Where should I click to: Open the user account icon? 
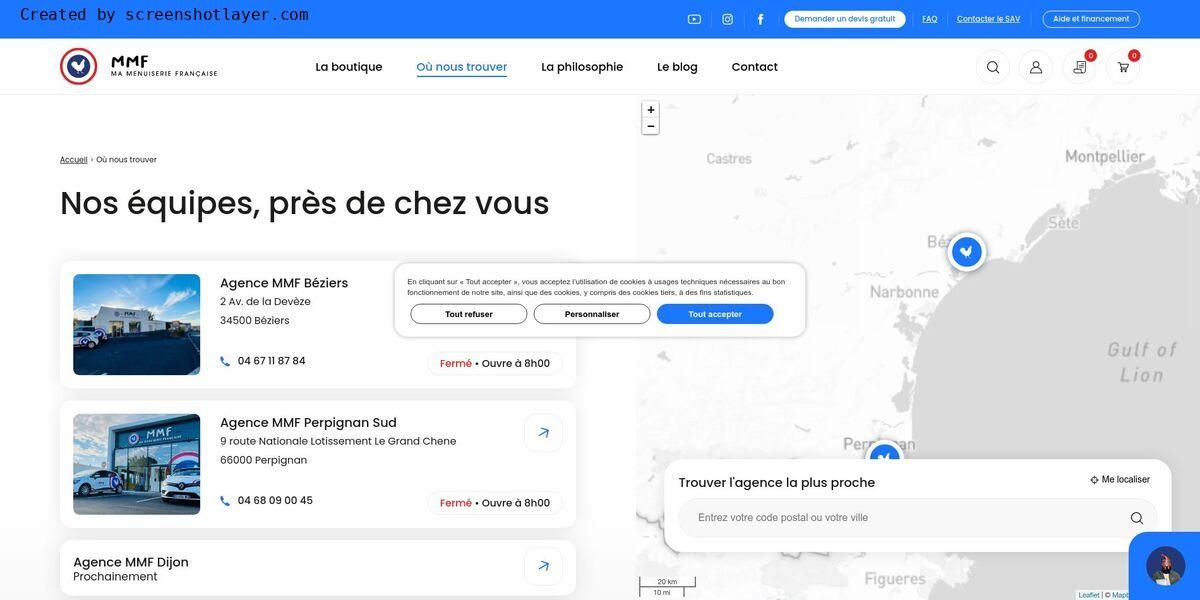(1035, 67)
